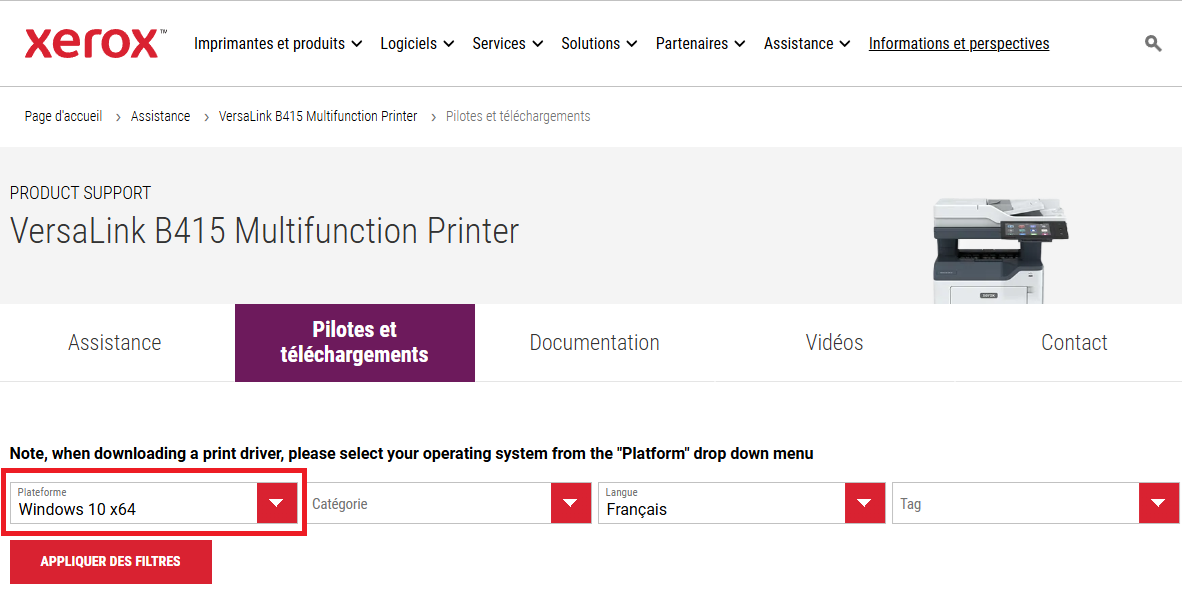The image size is (1182, 595).
Task: Open the Contact tab
Action: [x=1073, y=343]
